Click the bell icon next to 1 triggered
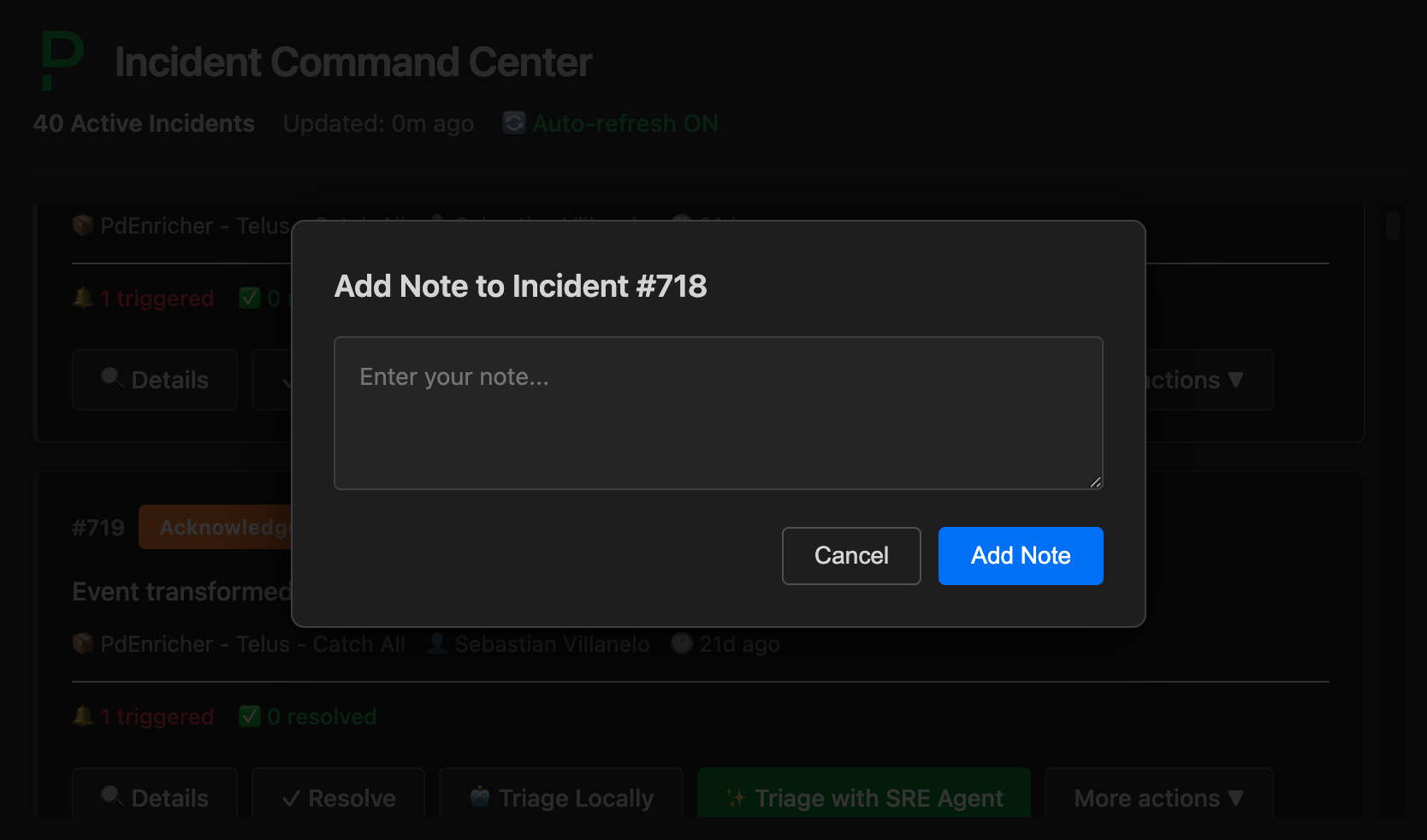This screenshot has height=840, width=1427. 81,716
